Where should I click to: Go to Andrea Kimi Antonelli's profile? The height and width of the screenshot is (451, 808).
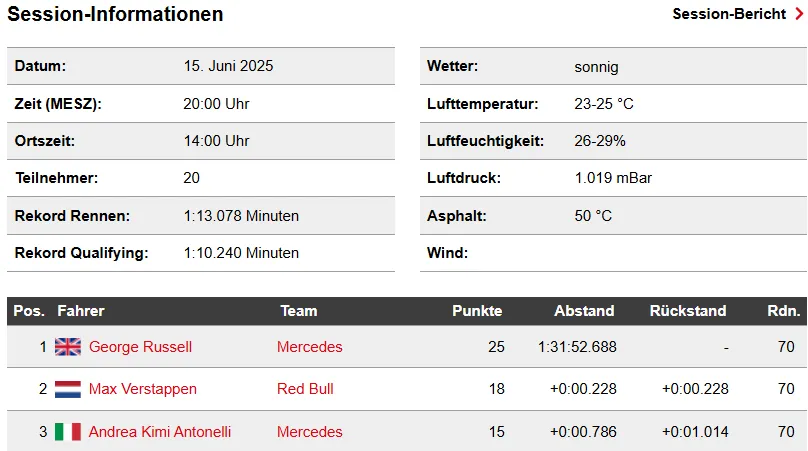[x=160, y=431]
